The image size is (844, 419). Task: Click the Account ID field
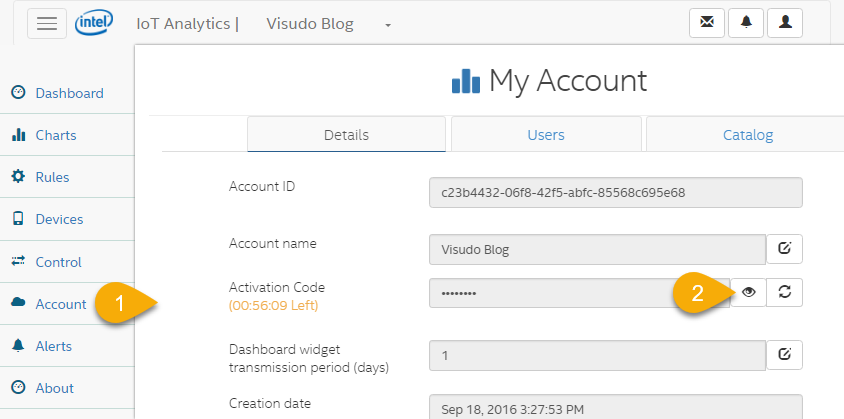pos(615,192)
